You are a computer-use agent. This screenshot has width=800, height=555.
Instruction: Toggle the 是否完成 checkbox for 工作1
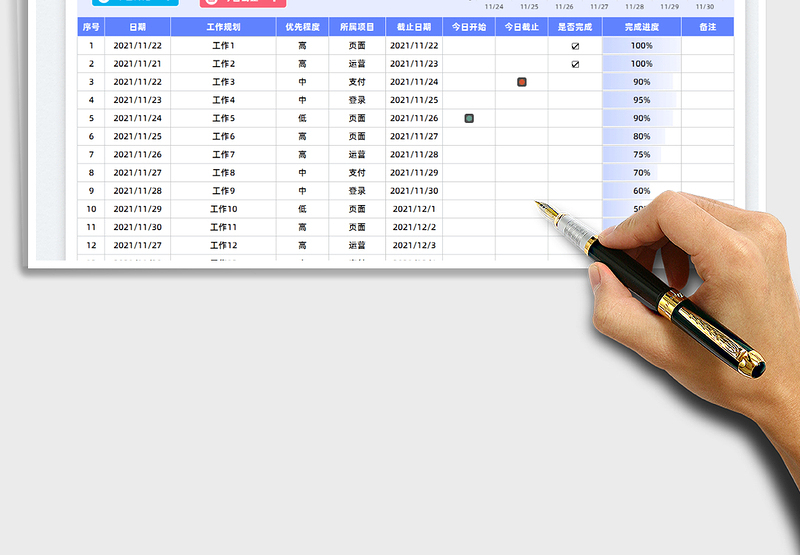coord(575,46)
